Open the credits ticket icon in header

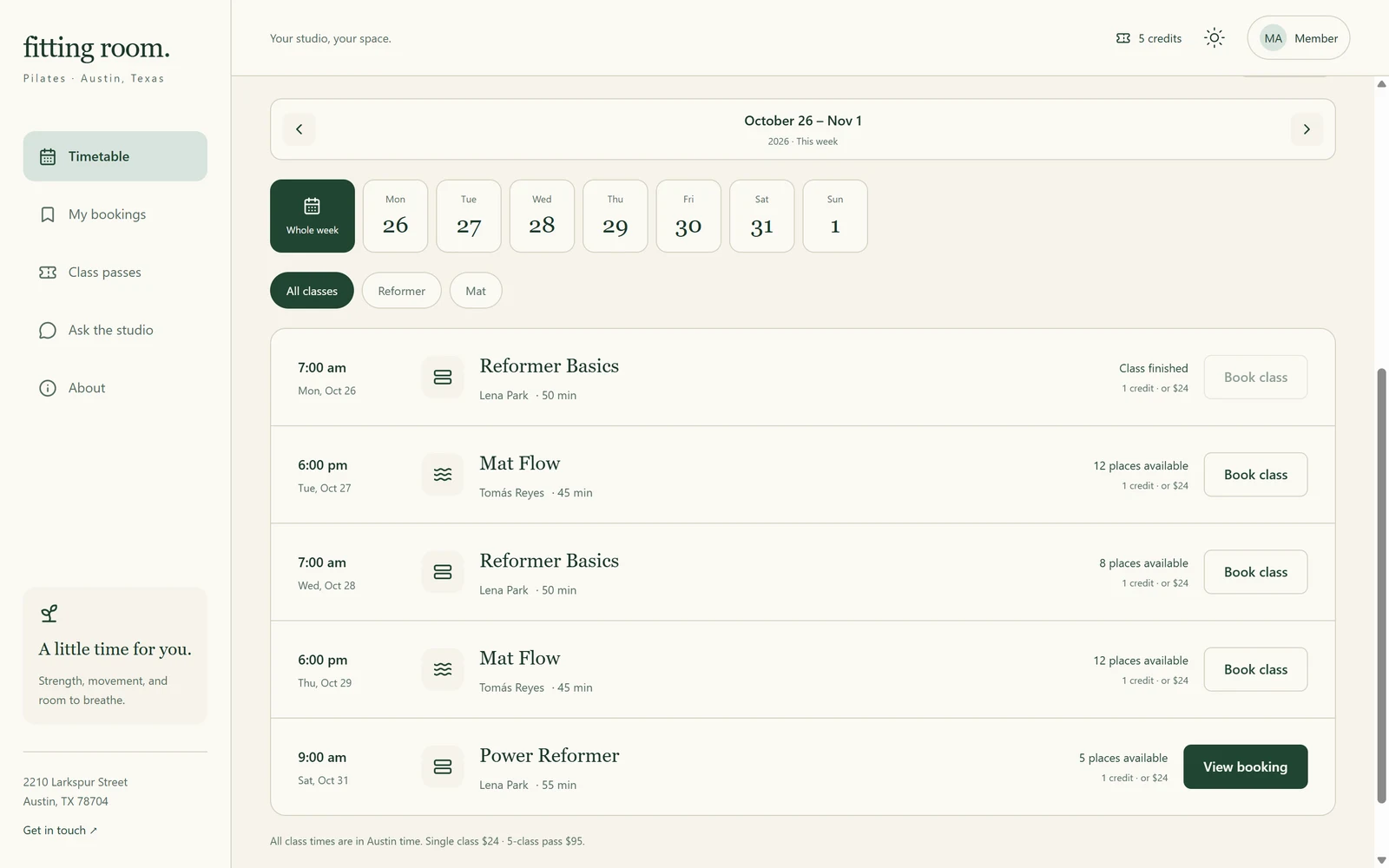pos(1123,38)
